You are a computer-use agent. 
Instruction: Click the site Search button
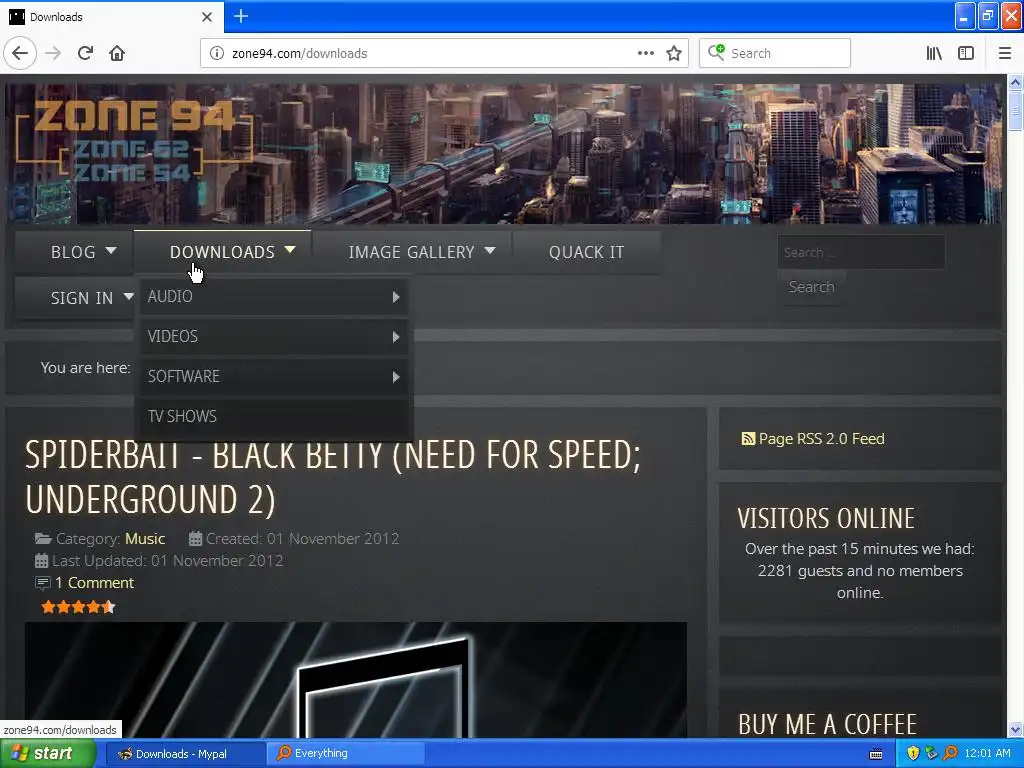pos(811,287)
